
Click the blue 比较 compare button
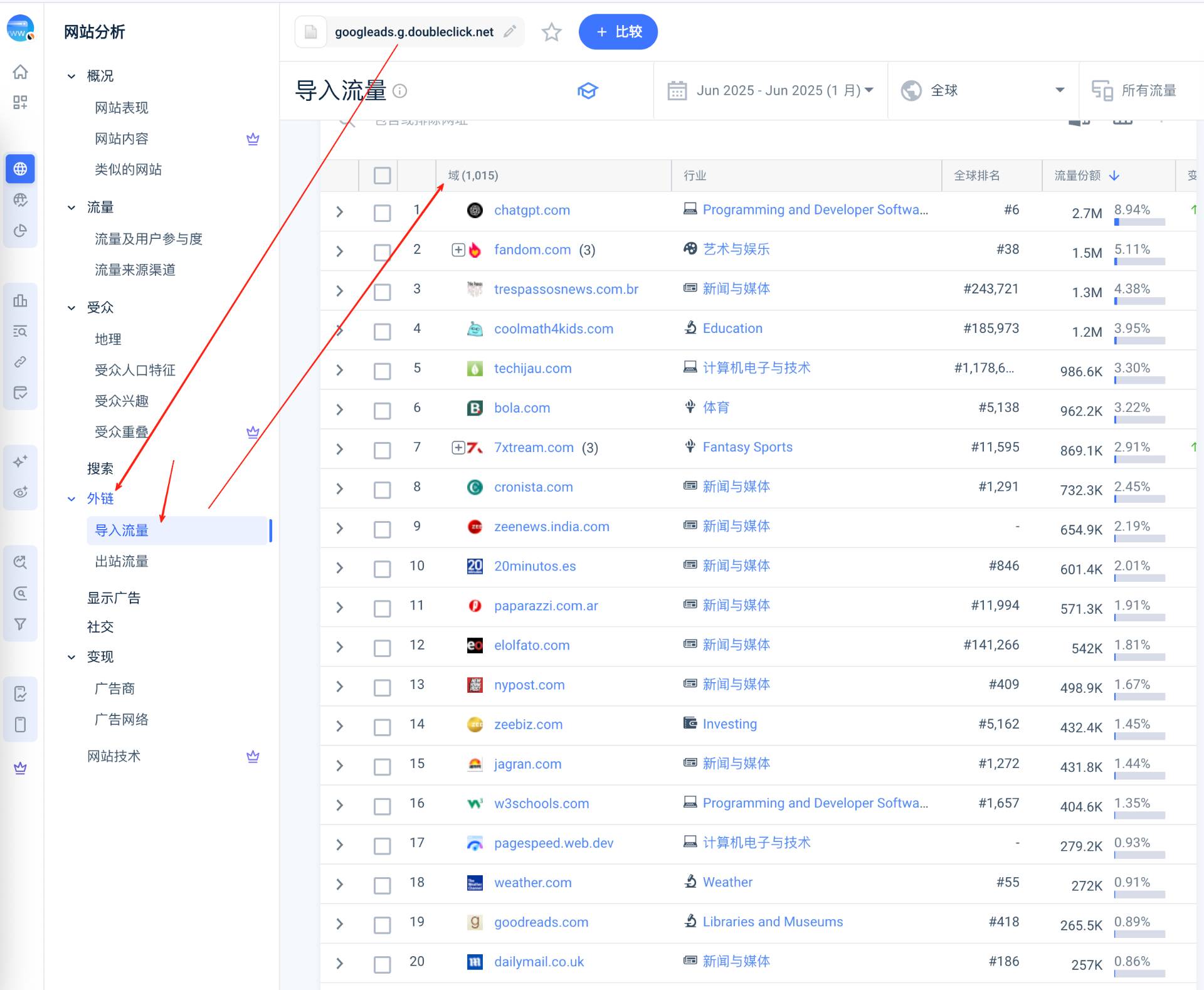pyautogui.click(x=618, y=32)
